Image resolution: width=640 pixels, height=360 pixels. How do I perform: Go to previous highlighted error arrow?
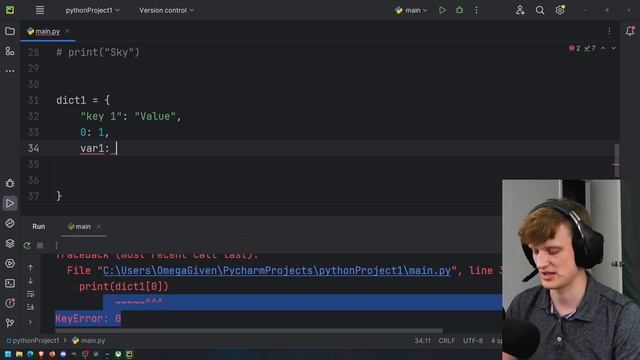603,48
